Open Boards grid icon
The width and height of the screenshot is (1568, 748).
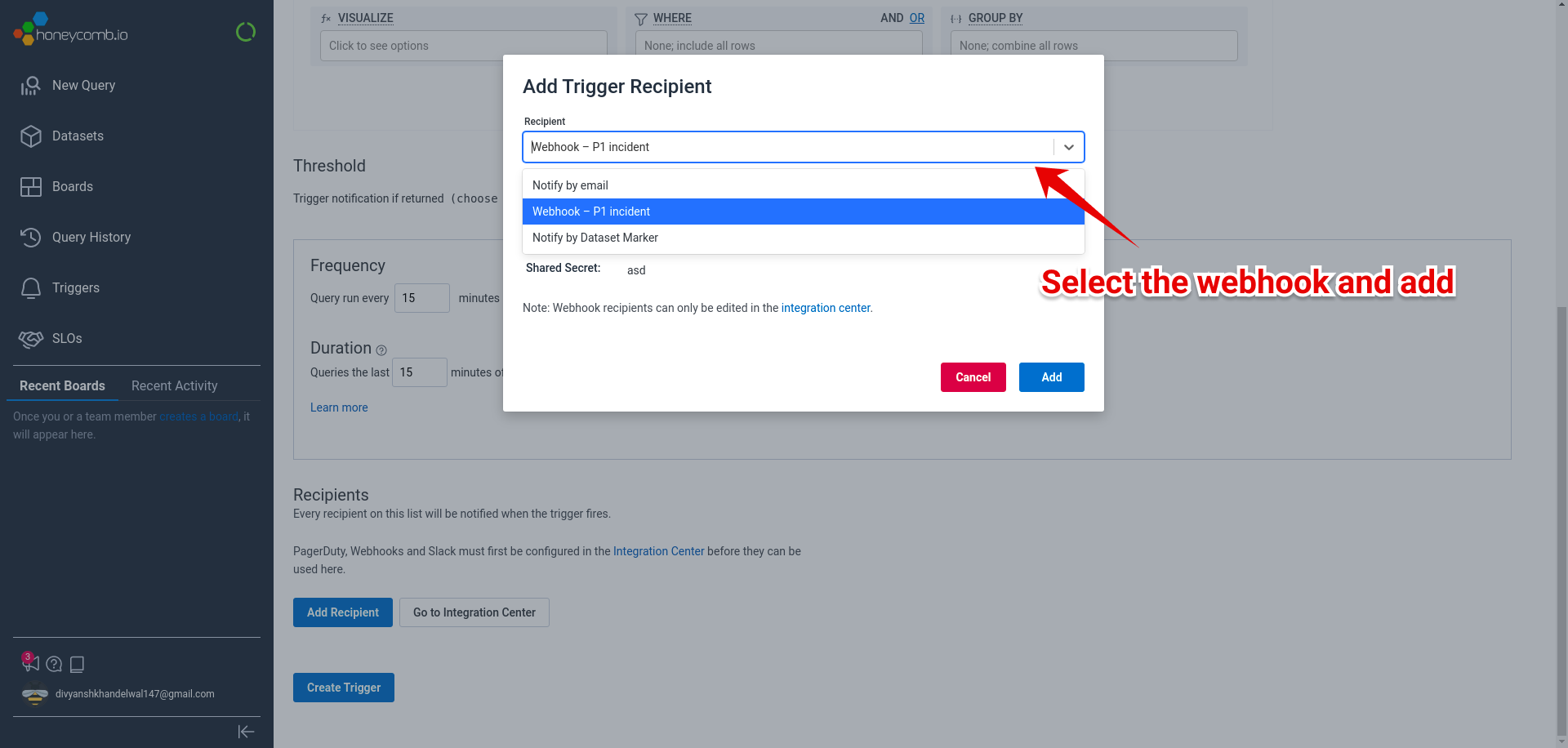pos(31,187)
